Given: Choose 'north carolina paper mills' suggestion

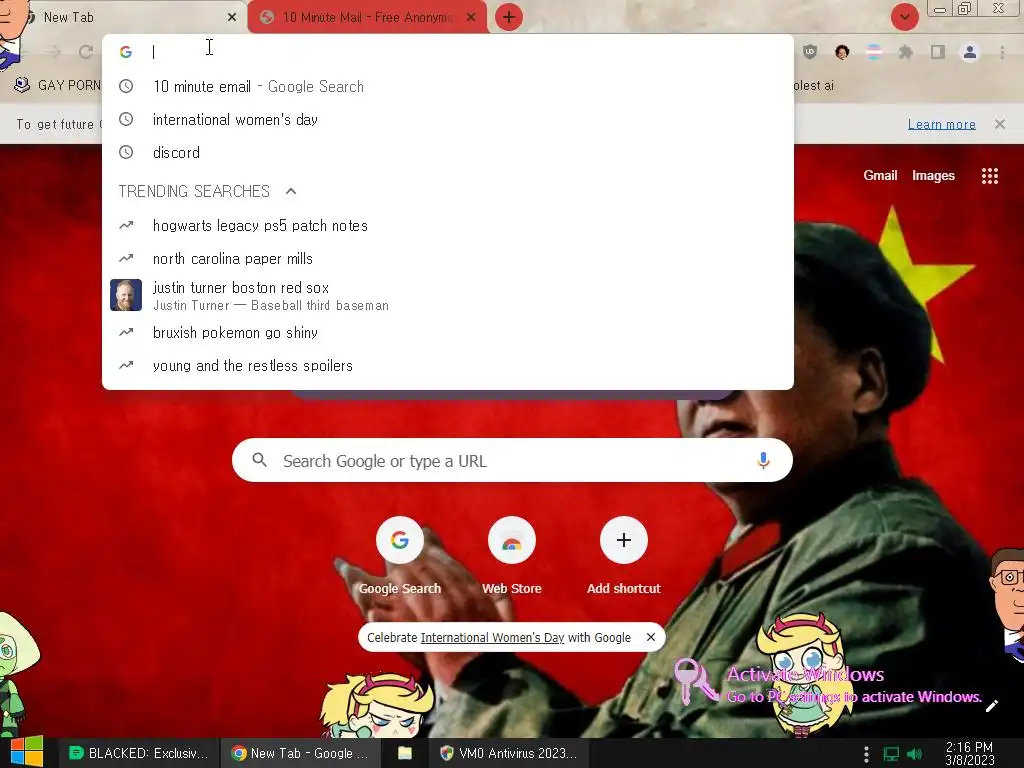Looking at the screenshot, I should pos(448,259).
